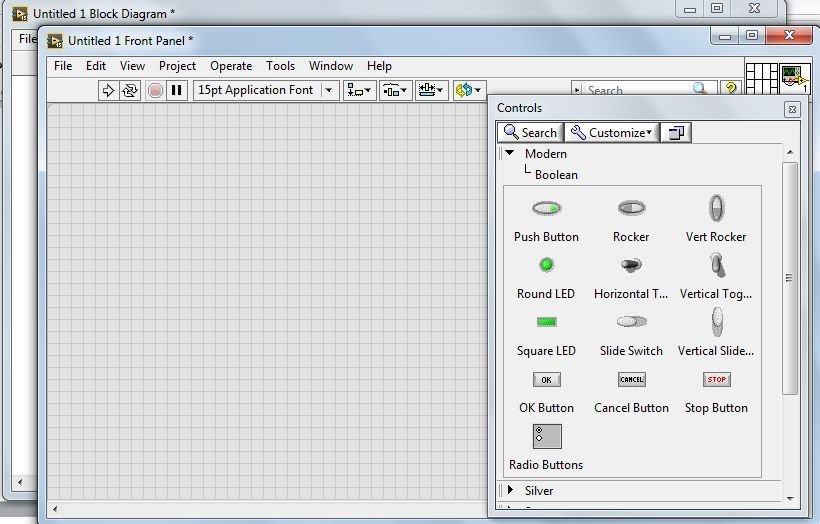The image size is (820, 524).
Task: Click the Controls palette scroll down arrow
Action: pyautogui.click(x=790, y=499)
